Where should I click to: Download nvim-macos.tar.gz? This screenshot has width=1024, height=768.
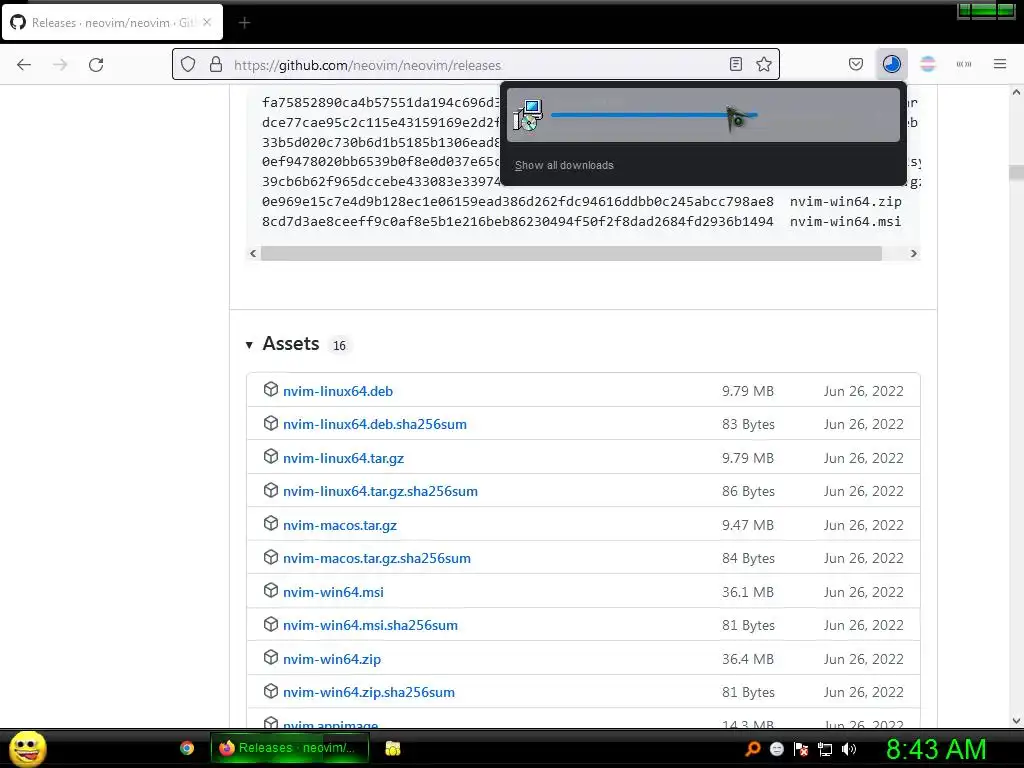[x=340, y=525]
